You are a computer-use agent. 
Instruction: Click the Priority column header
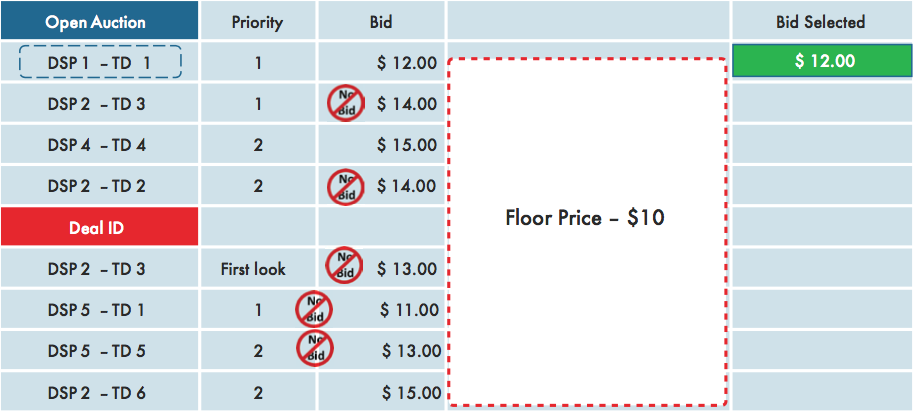click(258, 22)
